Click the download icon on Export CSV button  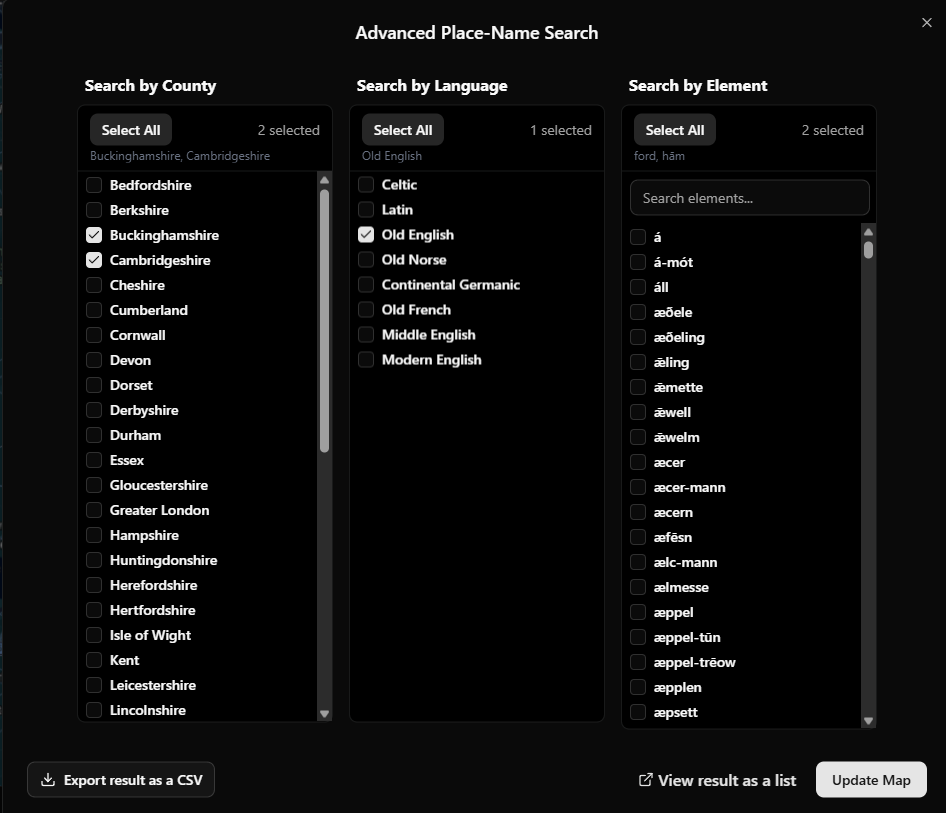pos(47,780)
